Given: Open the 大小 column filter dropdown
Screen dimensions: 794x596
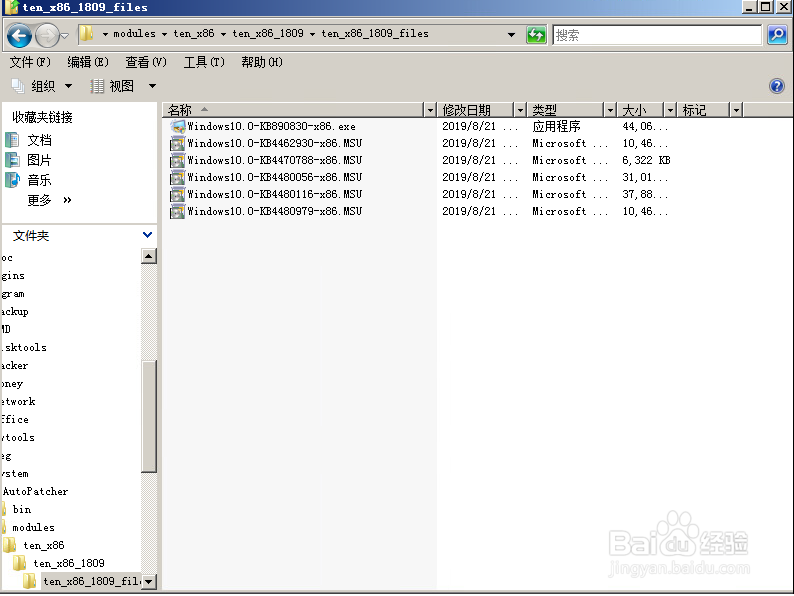Looking at the screenshot, I should [670, 110].
